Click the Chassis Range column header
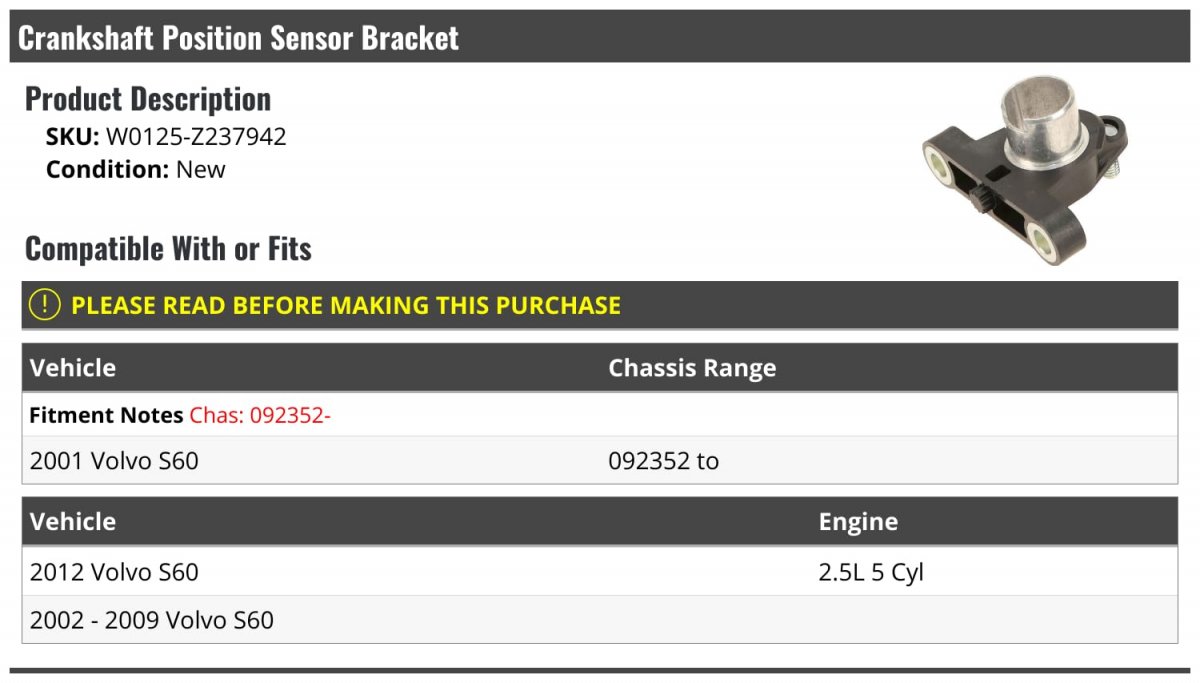Viewport: 1200px width, 683px height. tap(692, 368)
